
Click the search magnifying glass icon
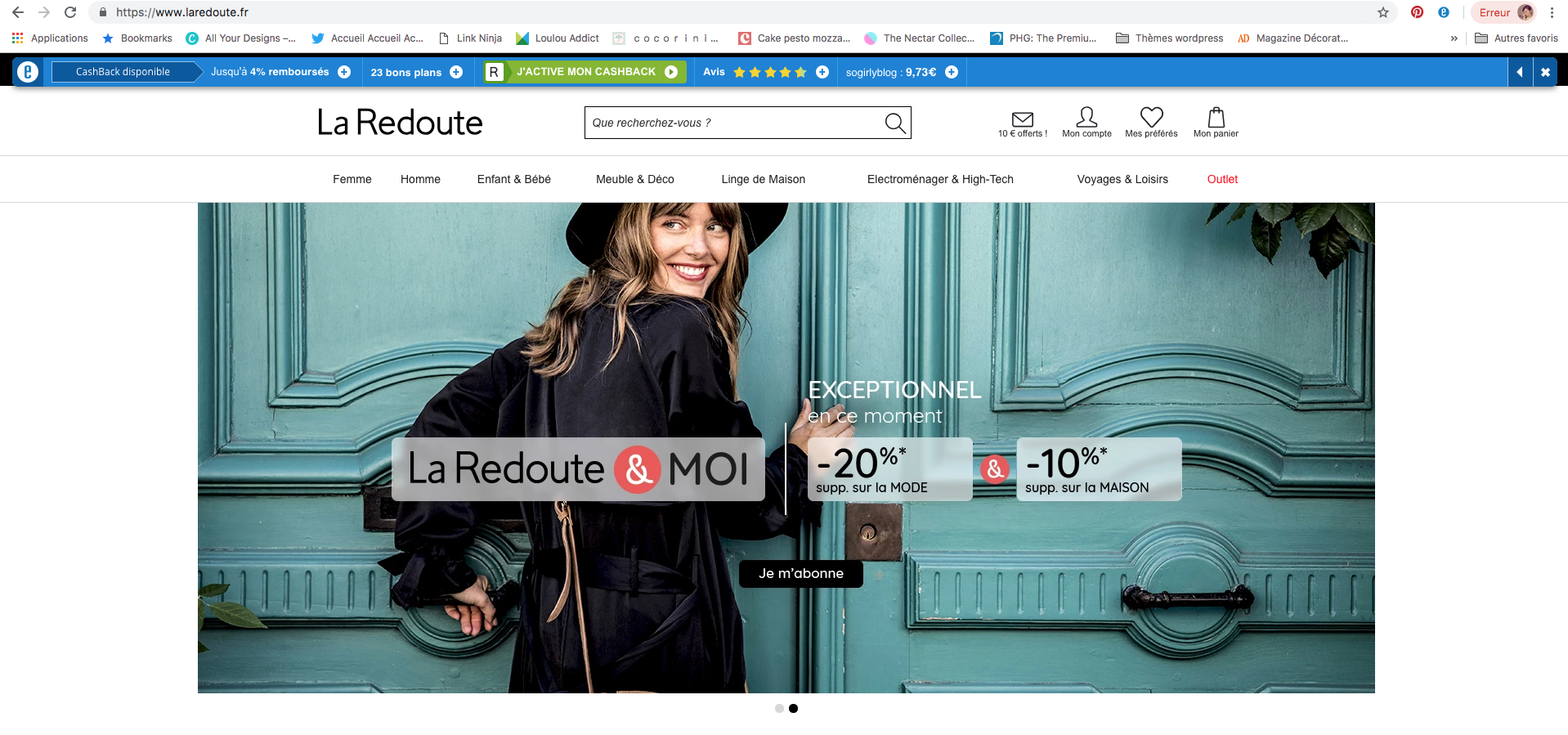coord(895,123)
